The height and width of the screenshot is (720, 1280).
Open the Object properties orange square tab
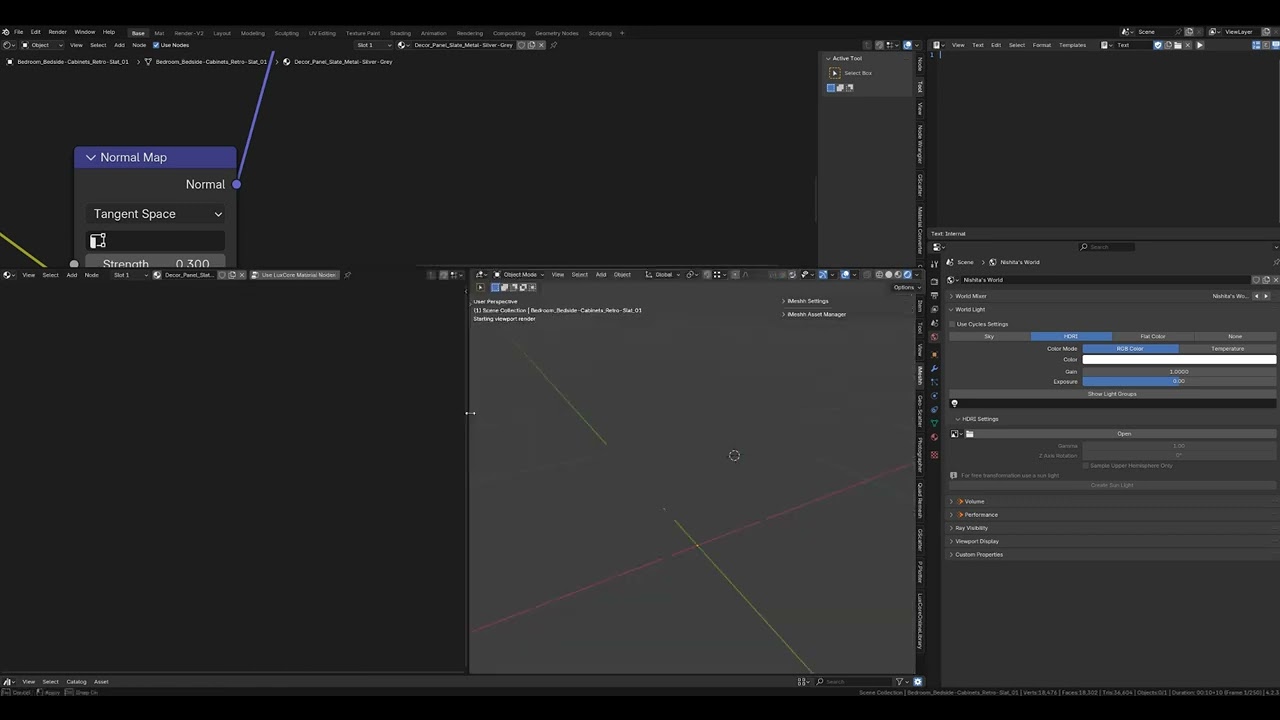[x=935, y=354]
